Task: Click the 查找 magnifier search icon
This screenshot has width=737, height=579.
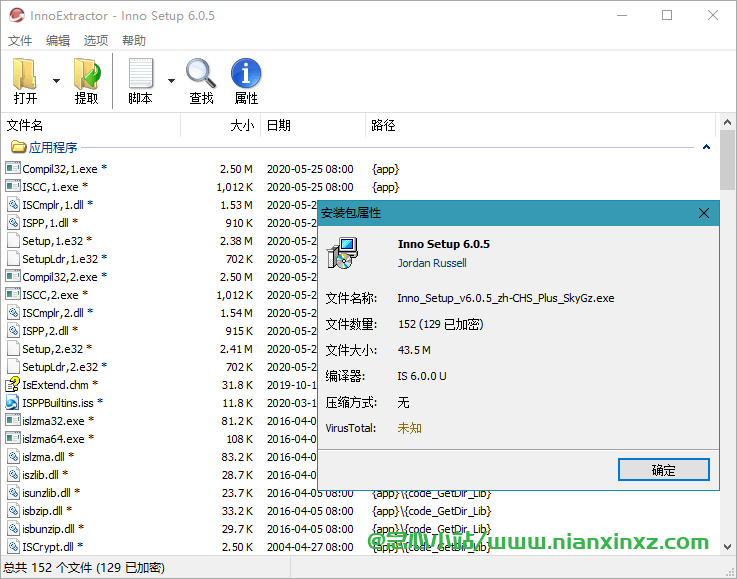Action: 201,73
